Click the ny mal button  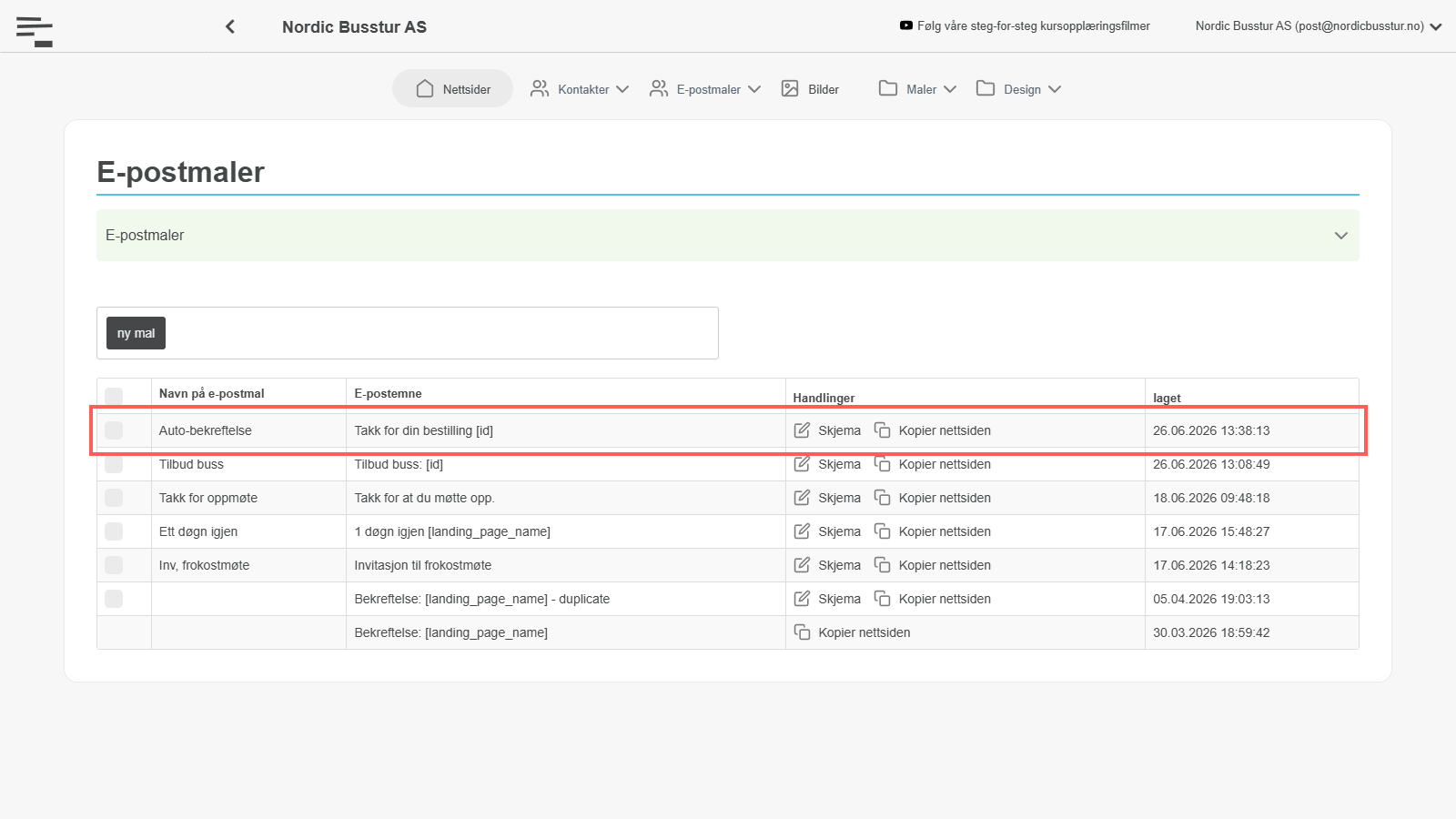[x=136, y=333]
